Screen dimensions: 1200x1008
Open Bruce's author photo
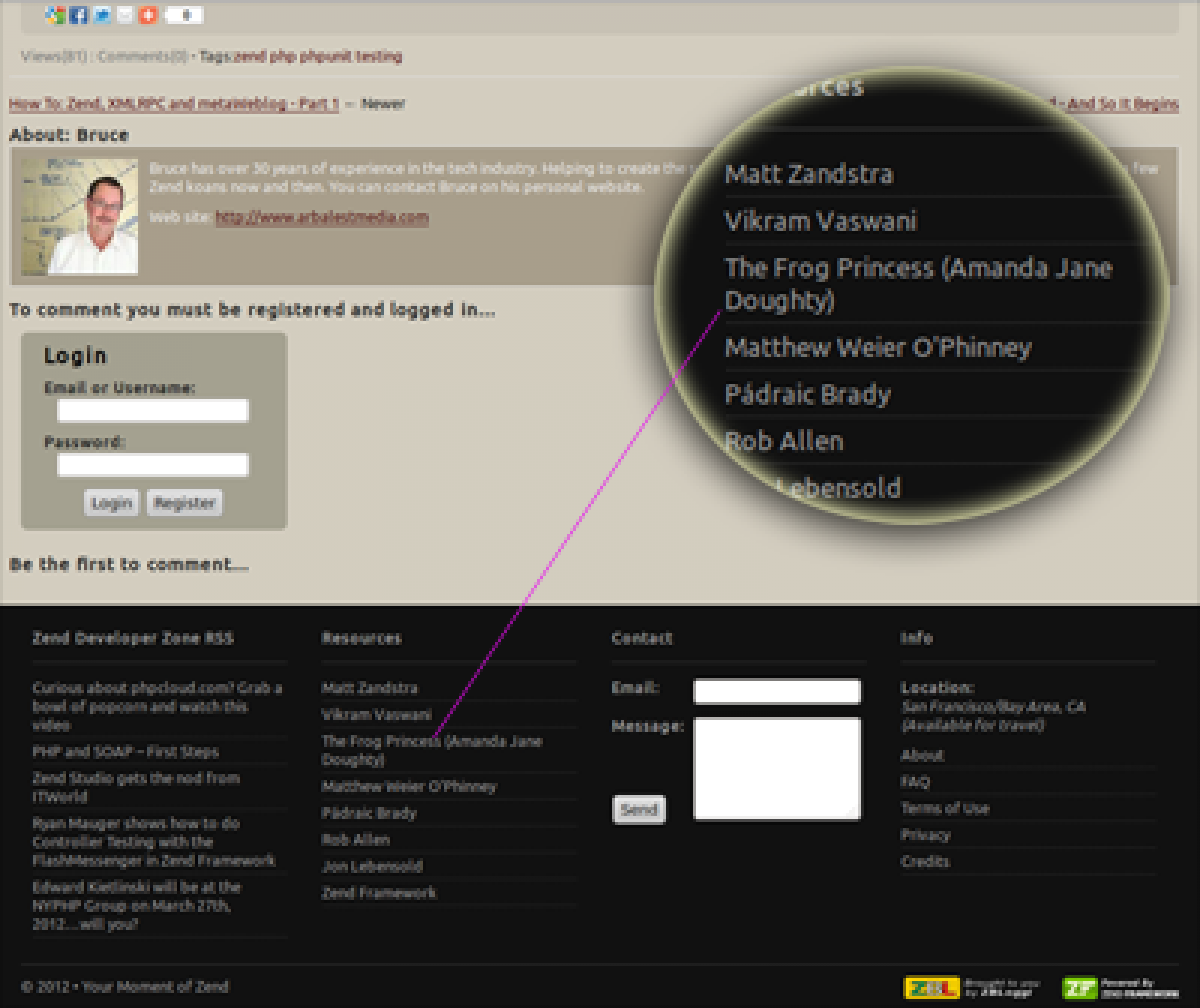point(80,216)
